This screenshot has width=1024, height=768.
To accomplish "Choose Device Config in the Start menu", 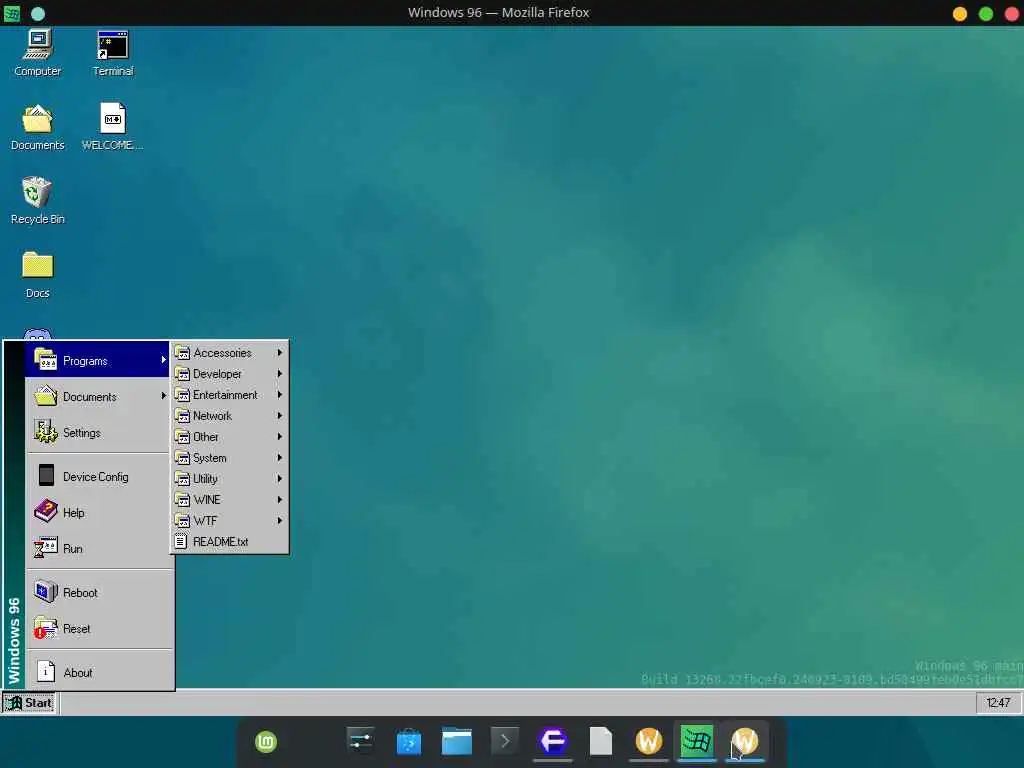I will pyautogui.click(x=98, y=477).
